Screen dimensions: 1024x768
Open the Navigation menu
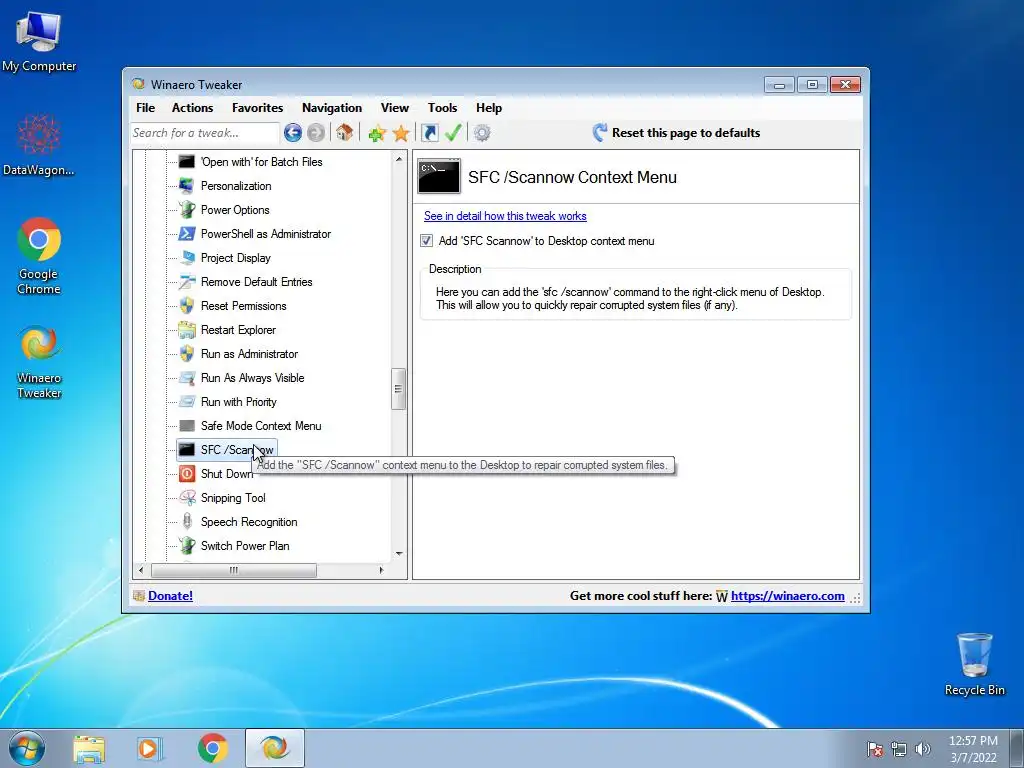332,108
